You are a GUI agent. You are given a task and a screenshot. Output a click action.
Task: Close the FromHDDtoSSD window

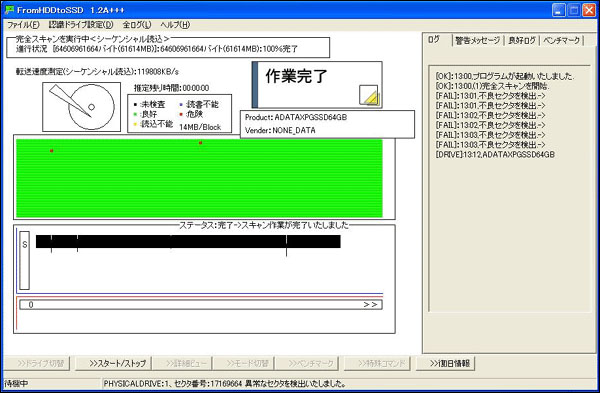(x=589, y=10)
